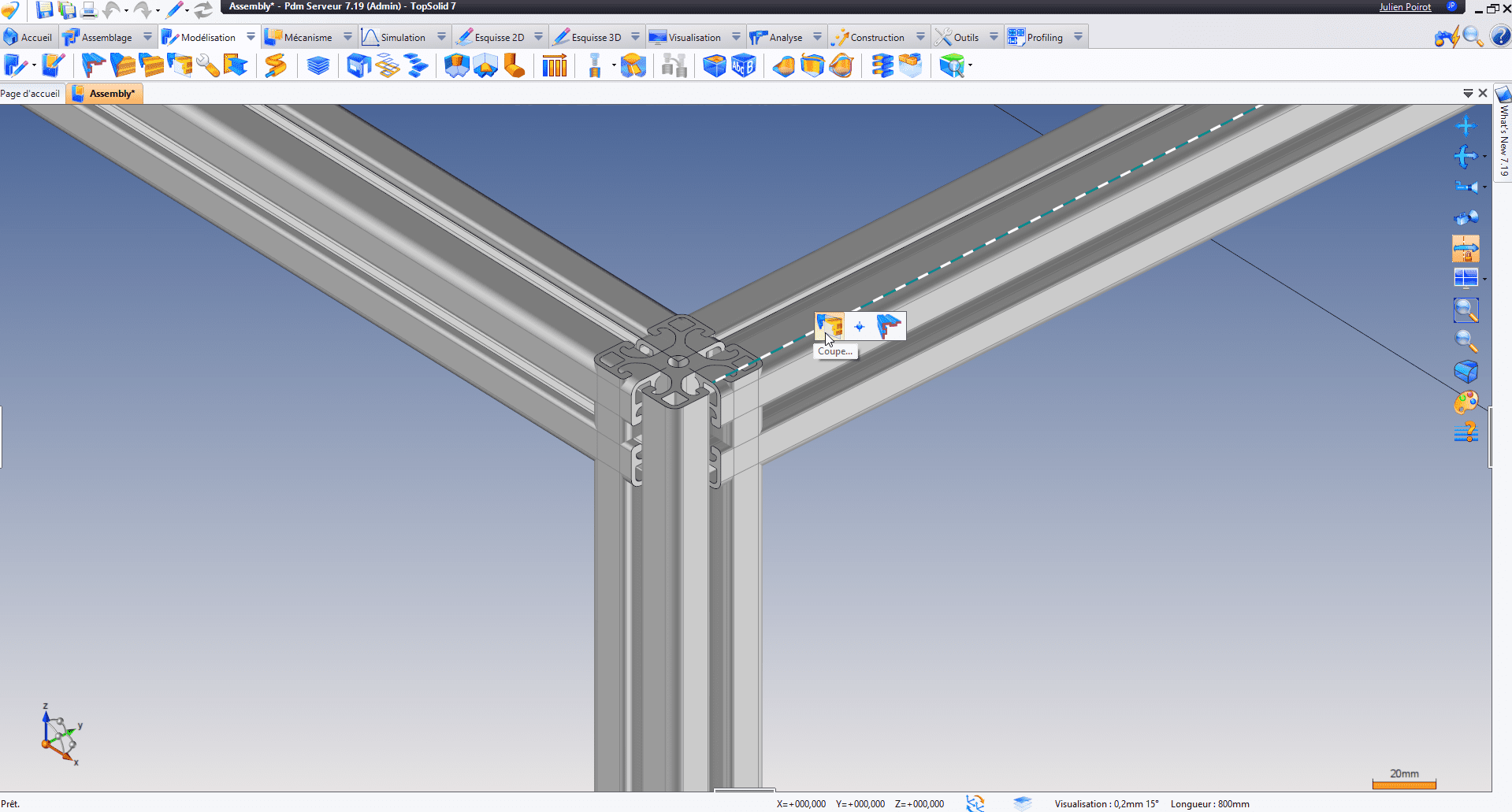
Task: Click the Redo arrow icon
Action: tap(143, 10)
